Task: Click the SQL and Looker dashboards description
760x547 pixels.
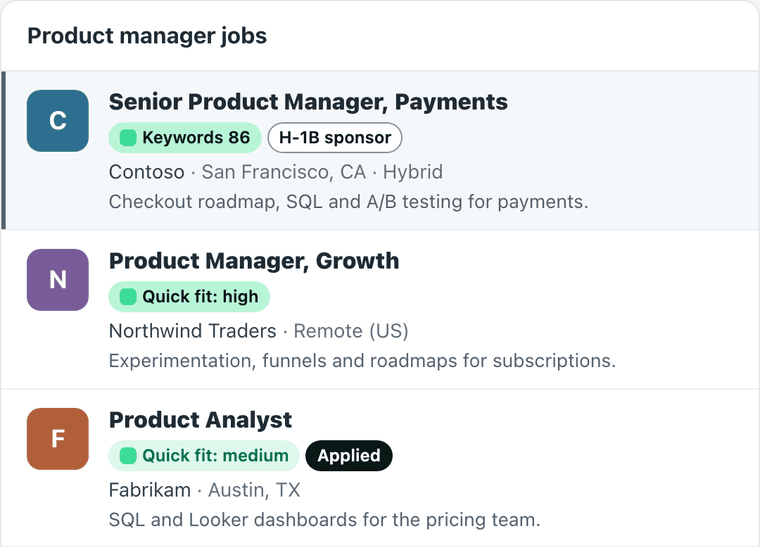Action: (x=324, y=519)
